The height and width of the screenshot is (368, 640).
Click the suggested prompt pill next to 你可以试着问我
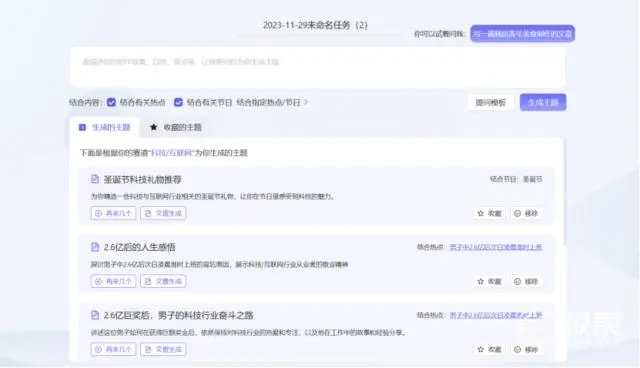pos(522,33)
